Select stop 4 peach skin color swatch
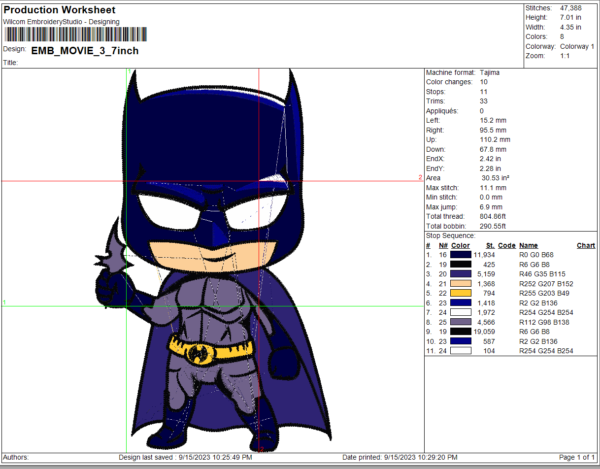 pos(460,283)
